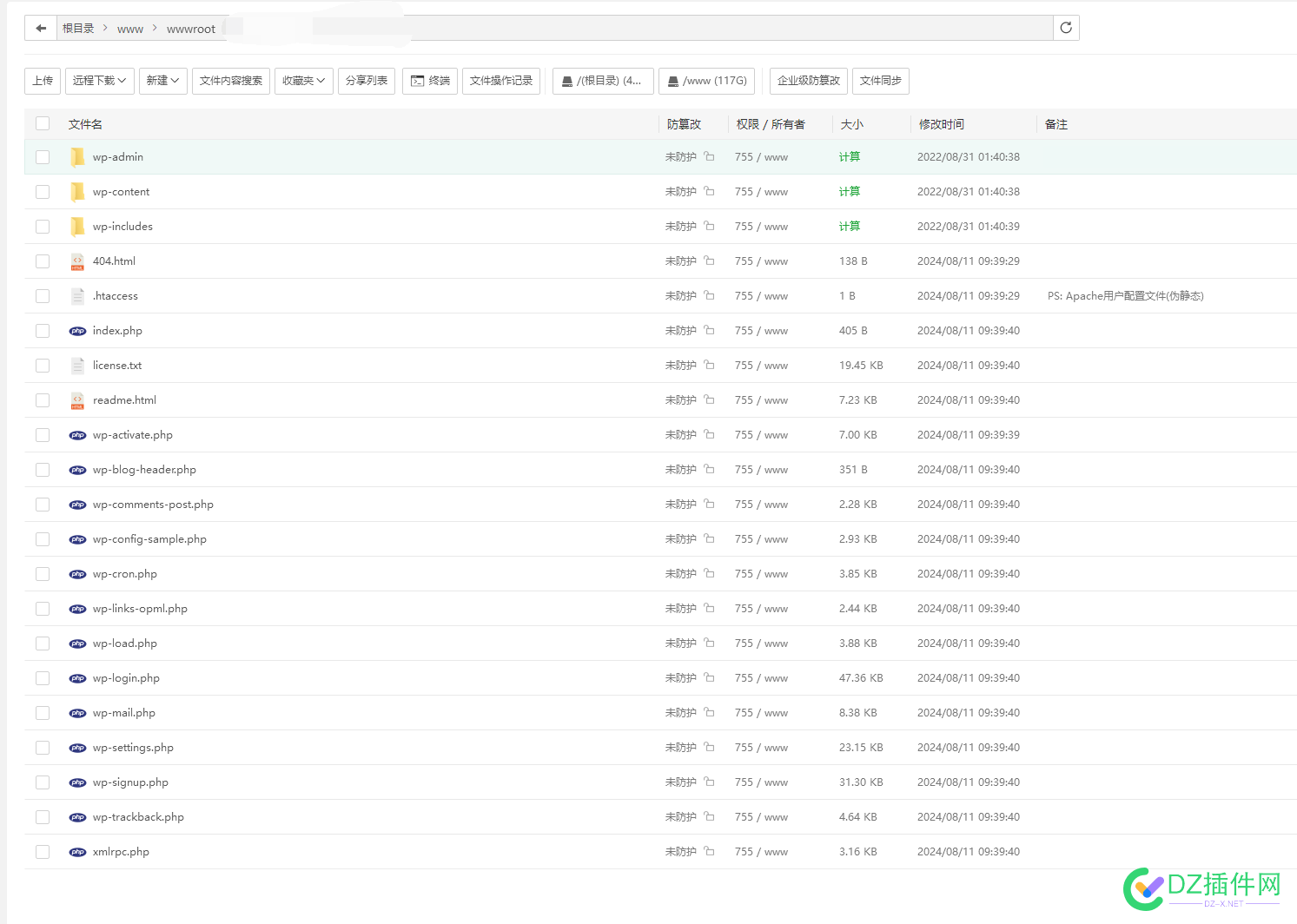The image size is (1297, 924).
Task: Click the xmlrpc.php PHP icon
Action: [x=77, y=852]
